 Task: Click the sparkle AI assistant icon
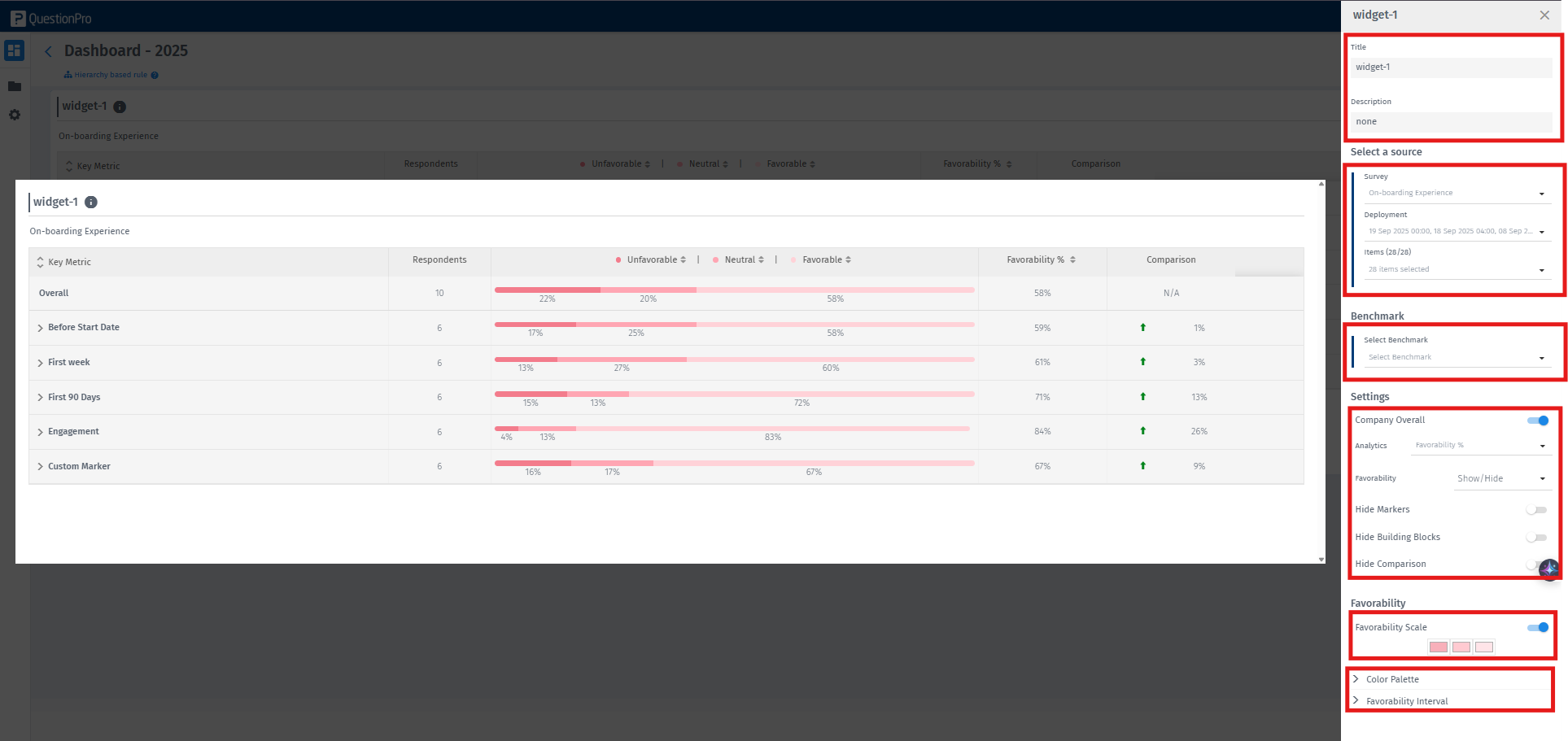[1548, 569]
